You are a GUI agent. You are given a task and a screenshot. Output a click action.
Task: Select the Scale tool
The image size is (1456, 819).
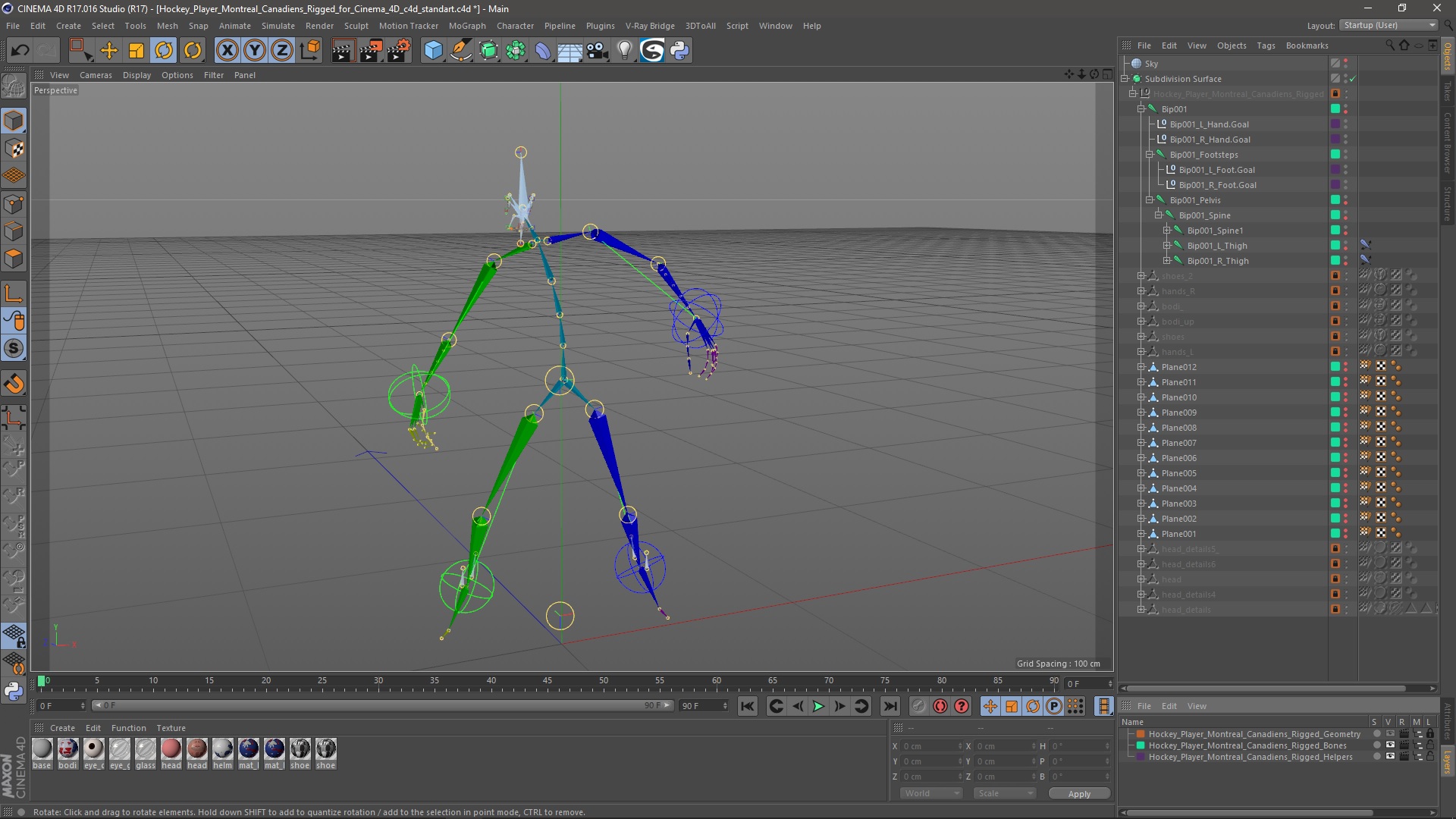click(x=136, y=51)
